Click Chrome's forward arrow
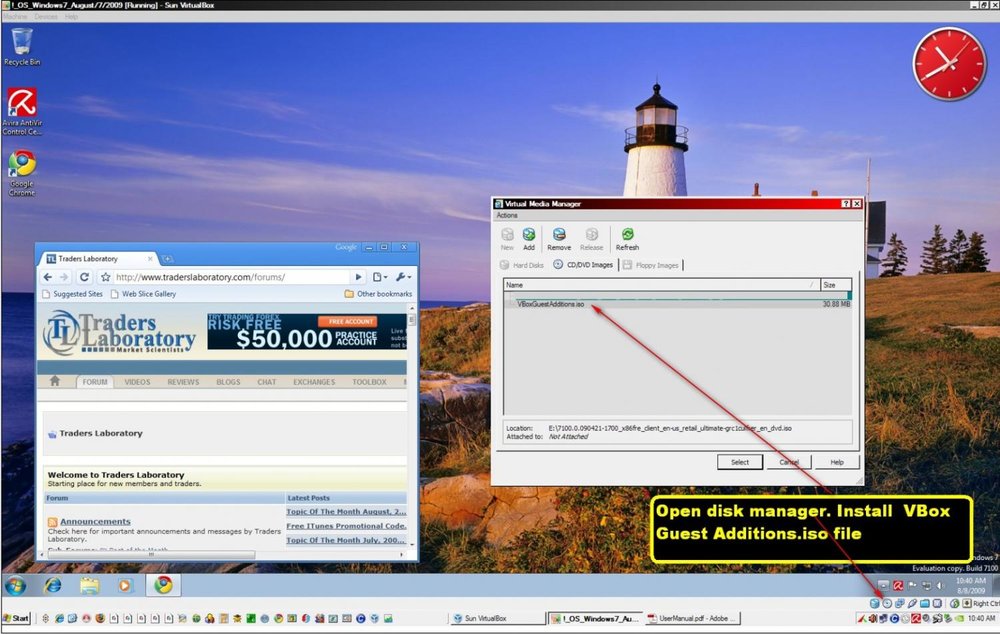The image size is (1000, 634). click(64, 277)
